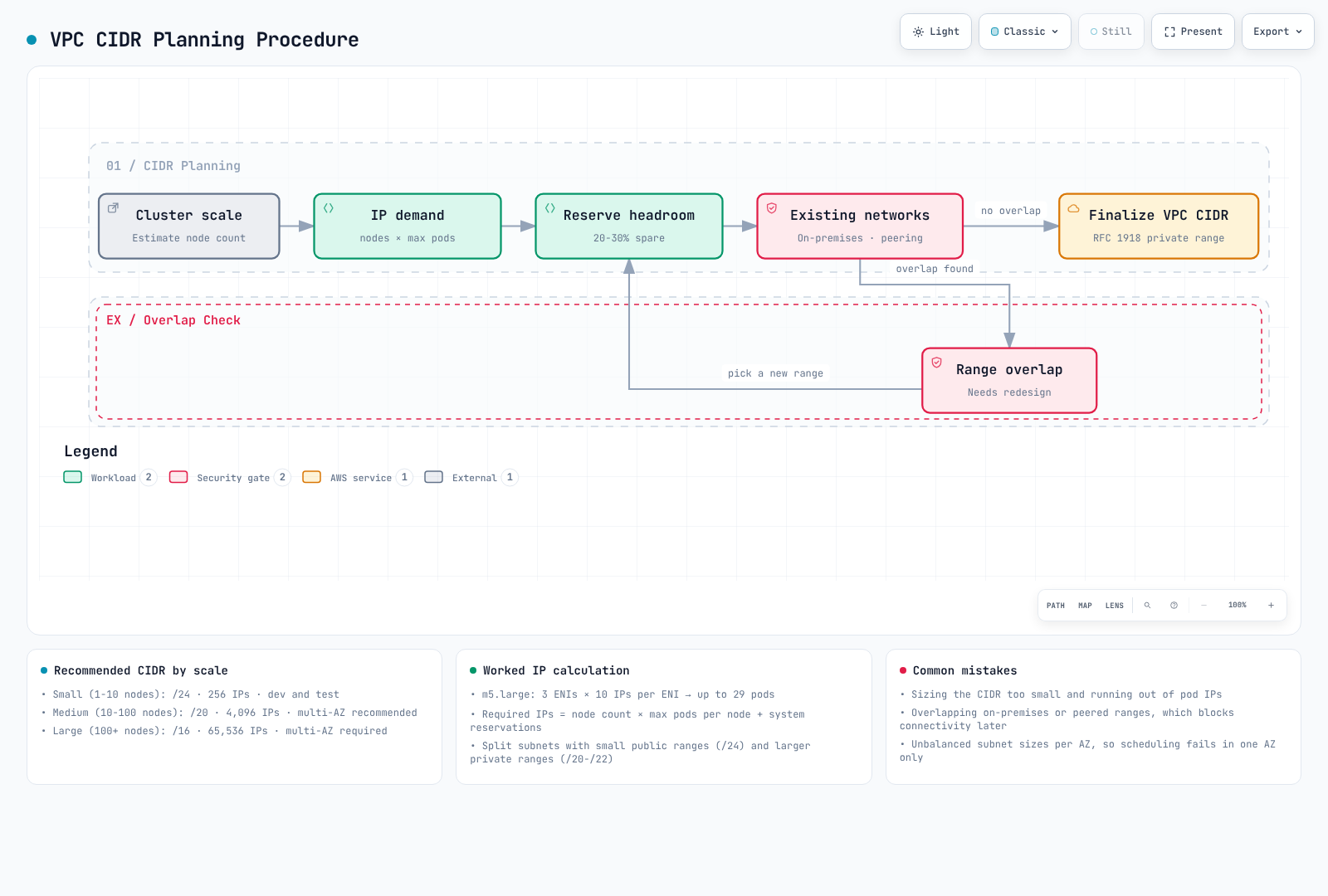The height and width of the screenshot is (896, 1328).
Task: Toggle Security gate legend filter
Action: pyautogui.click(x=230, y=477)
